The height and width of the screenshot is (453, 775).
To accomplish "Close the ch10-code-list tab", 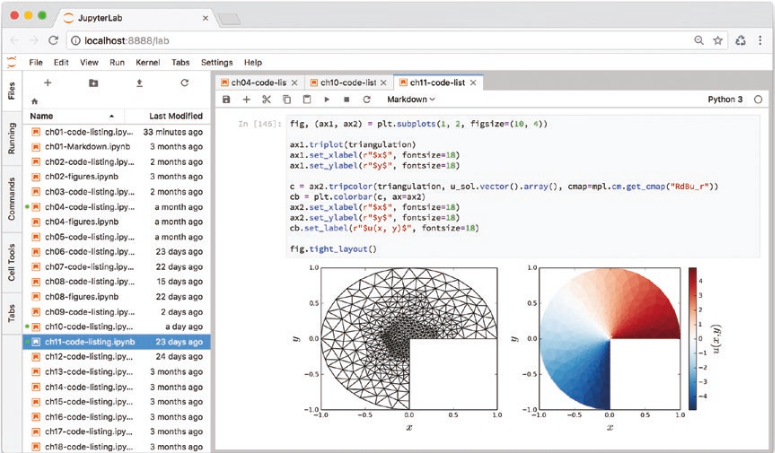I will tap(385, 82).
